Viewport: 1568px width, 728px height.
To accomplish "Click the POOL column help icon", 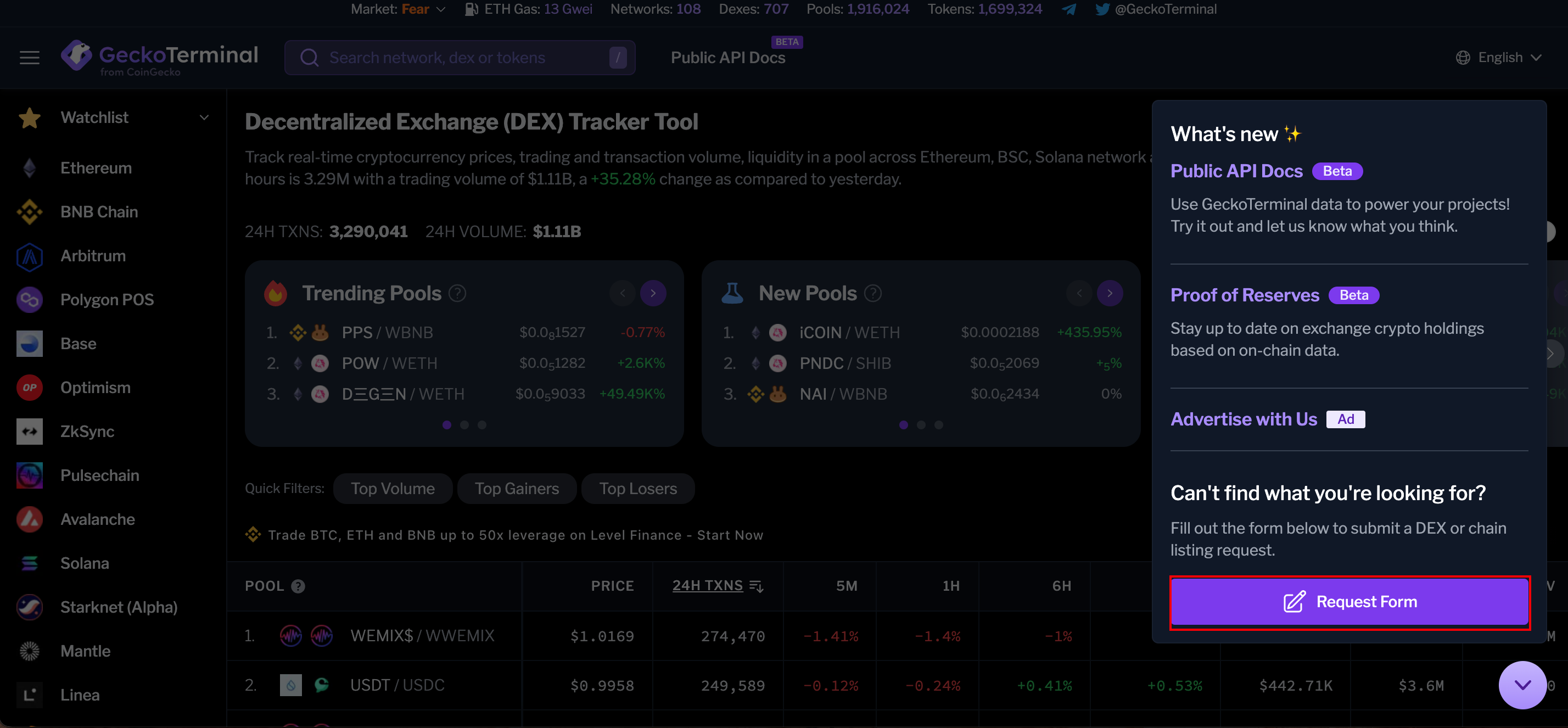I will tap(298, 586).
